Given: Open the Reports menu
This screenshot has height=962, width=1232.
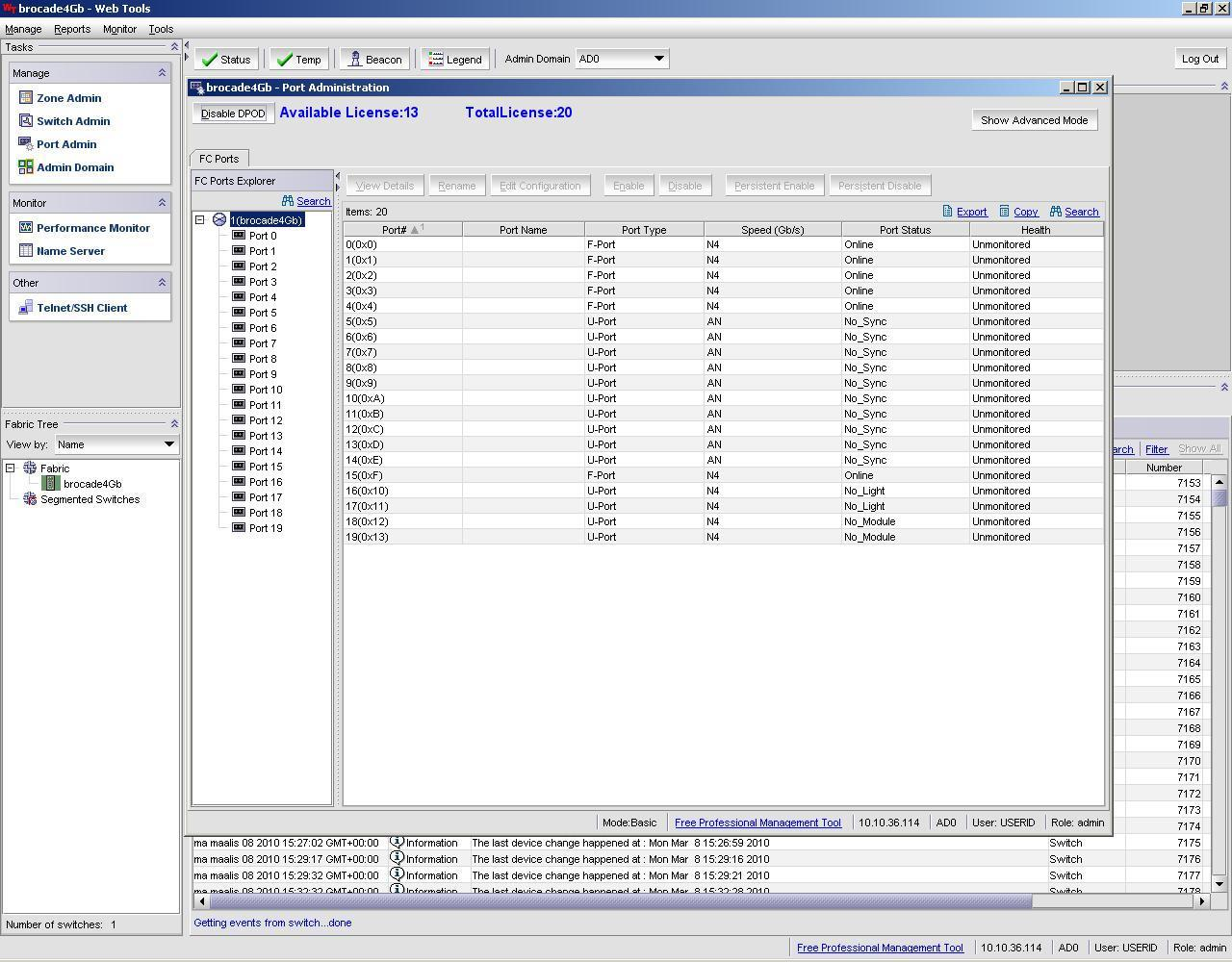Looking at the screenshot, I should (72, 29).
